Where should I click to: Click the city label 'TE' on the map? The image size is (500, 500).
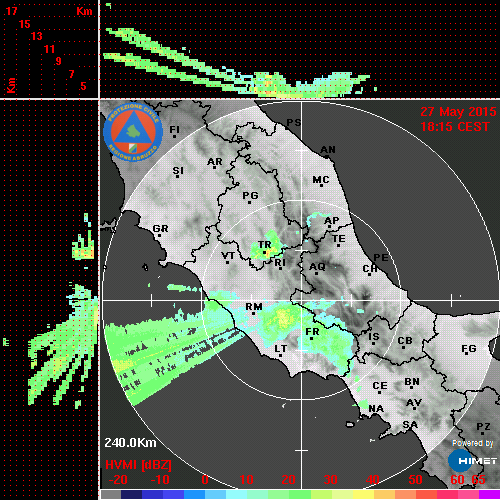[x=339, y=239]
